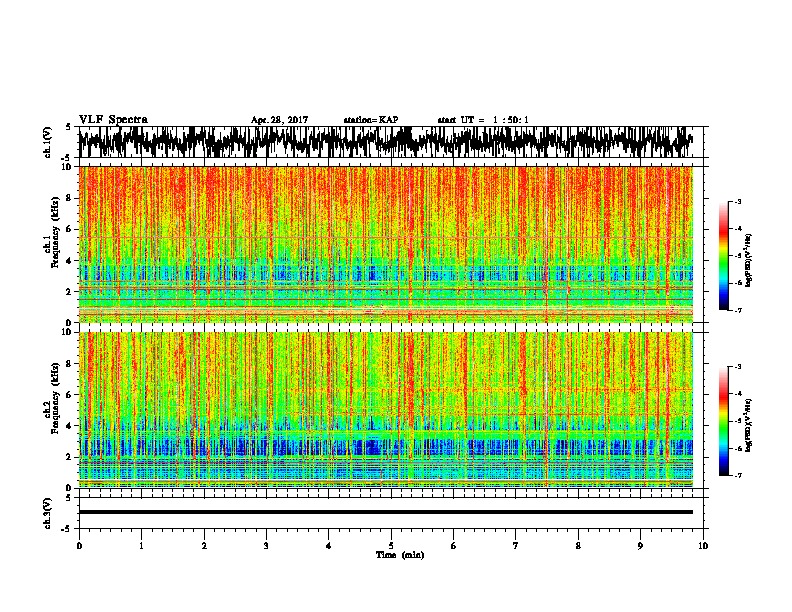This screenshot has width=792, height=612.
Task: Click the "VLF Spectra" plot title
Action: [x=113, y=120]
